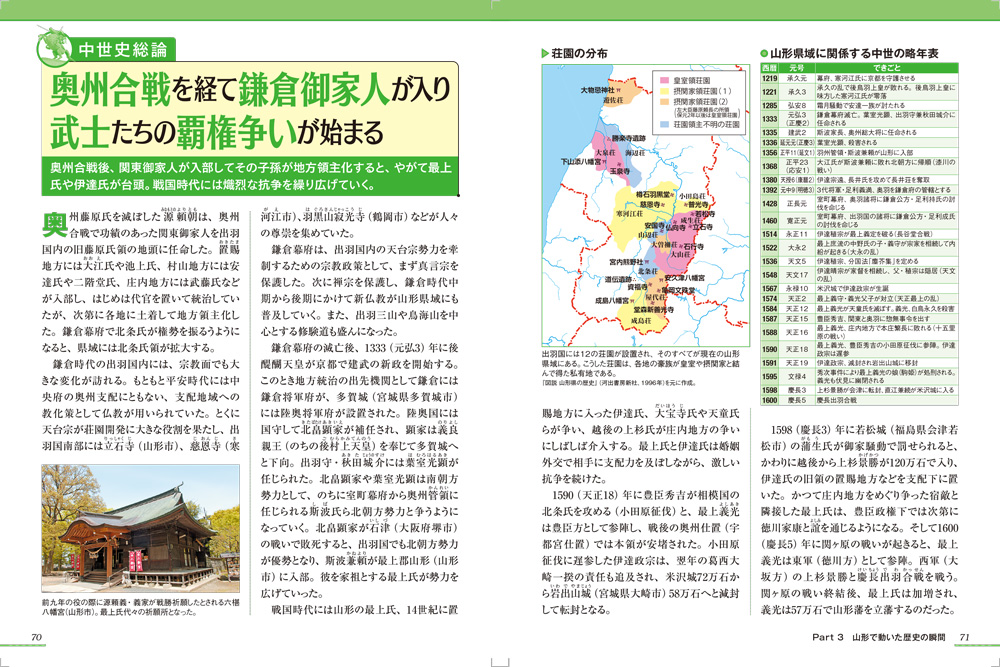
Task: Click the 山形県域に関係する中世の略年表 heading
Action: coord(854,54)
